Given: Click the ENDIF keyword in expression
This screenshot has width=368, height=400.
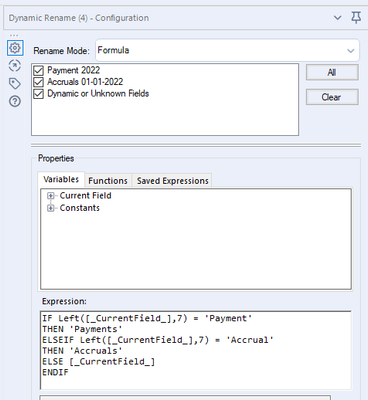Looking at the screenshot, I should (x=55, y=372).
